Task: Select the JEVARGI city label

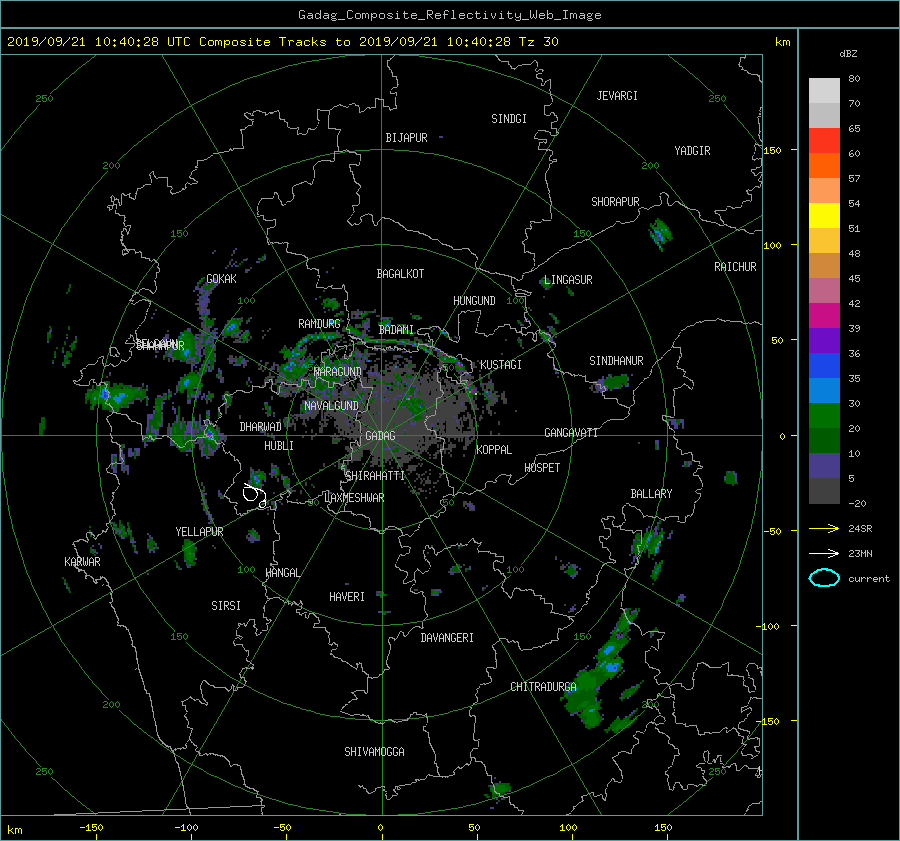Action: [617, 96]
